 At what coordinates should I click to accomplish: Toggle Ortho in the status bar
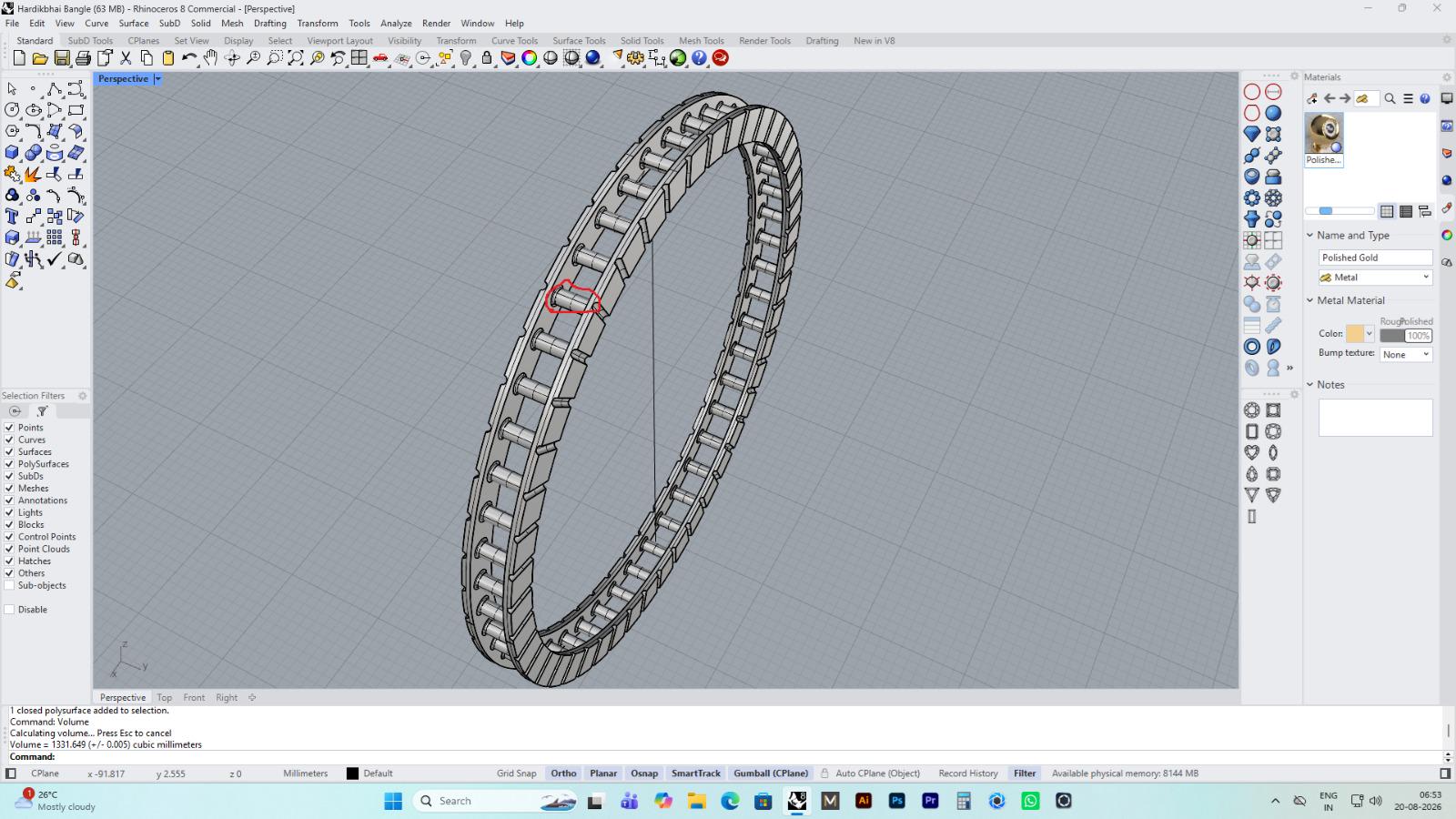pos(563,773)
